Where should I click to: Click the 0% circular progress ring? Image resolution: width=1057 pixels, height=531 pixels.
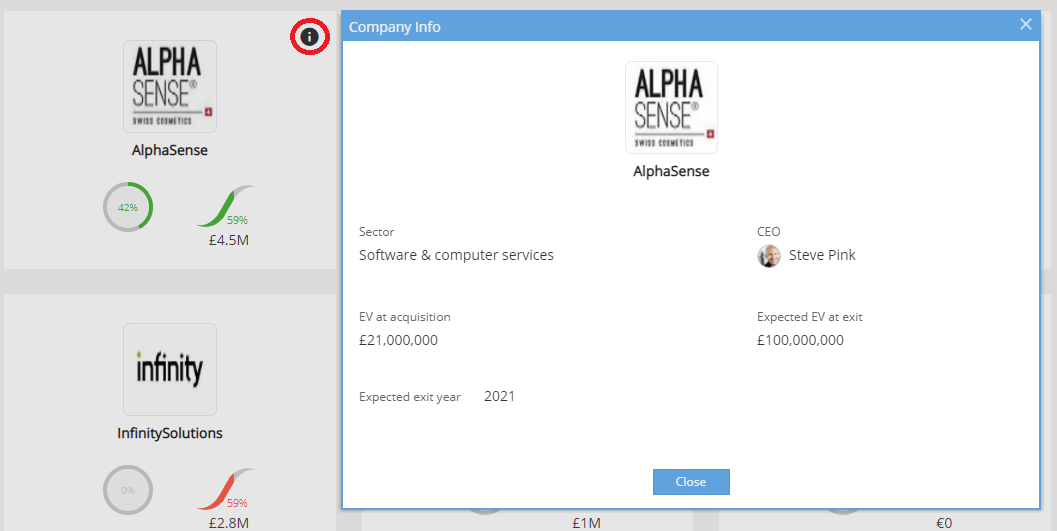pyautogui.click(x=128, y=491)
